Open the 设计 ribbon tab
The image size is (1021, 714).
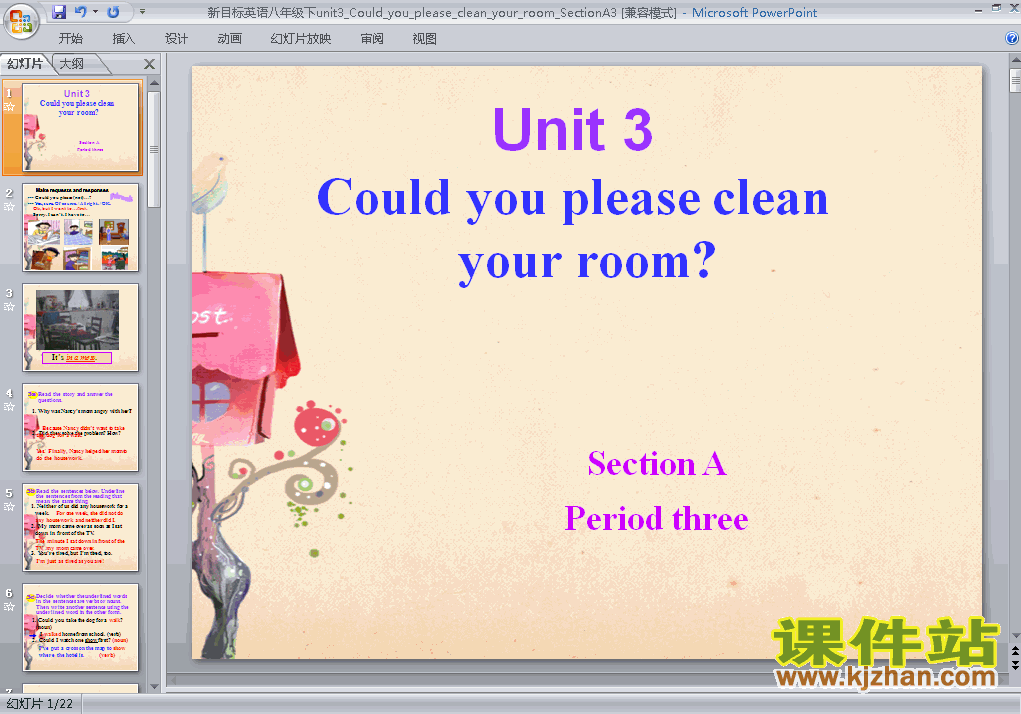176,39
